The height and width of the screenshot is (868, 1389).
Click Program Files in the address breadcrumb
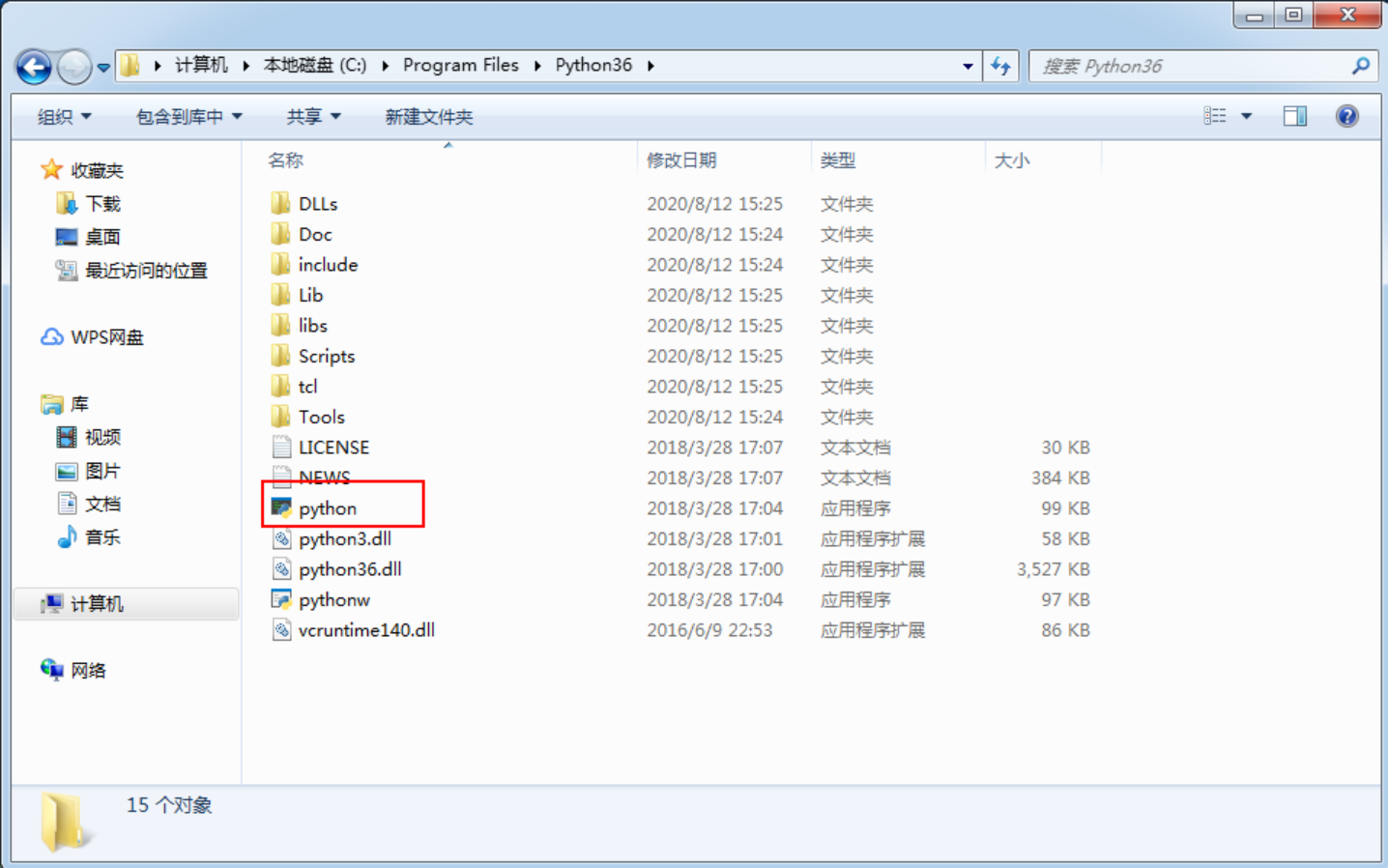click(460, 65)
